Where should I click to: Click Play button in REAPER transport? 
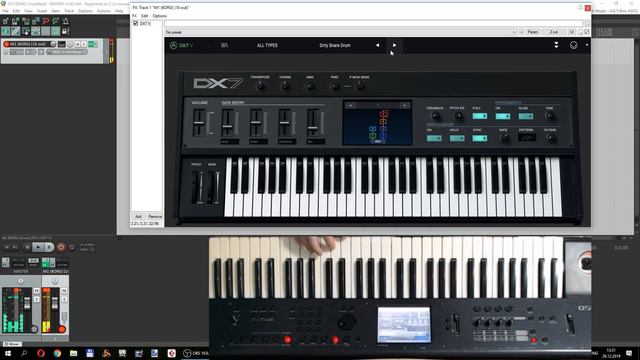tap(38, 247)
